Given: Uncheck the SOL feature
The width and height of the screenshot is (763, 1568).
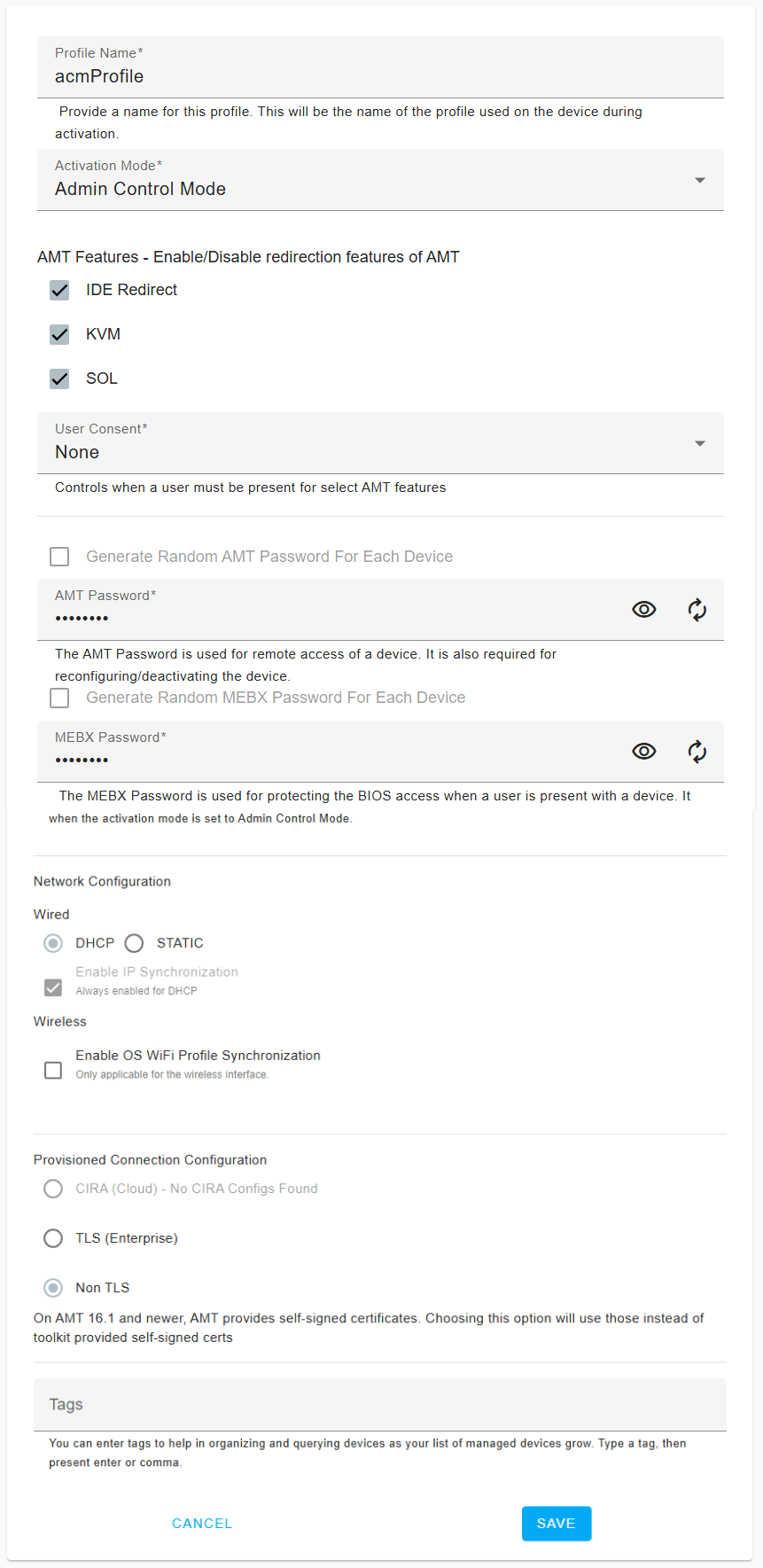Looking at the screenshot, I should (58, 378).
